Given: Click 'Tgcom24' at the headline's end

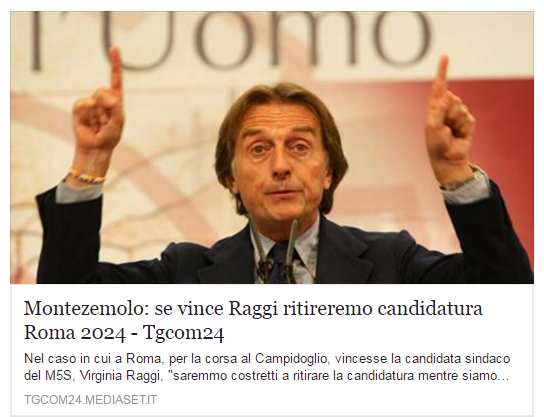Looking at the screenshot, I should tap(183, 333).
